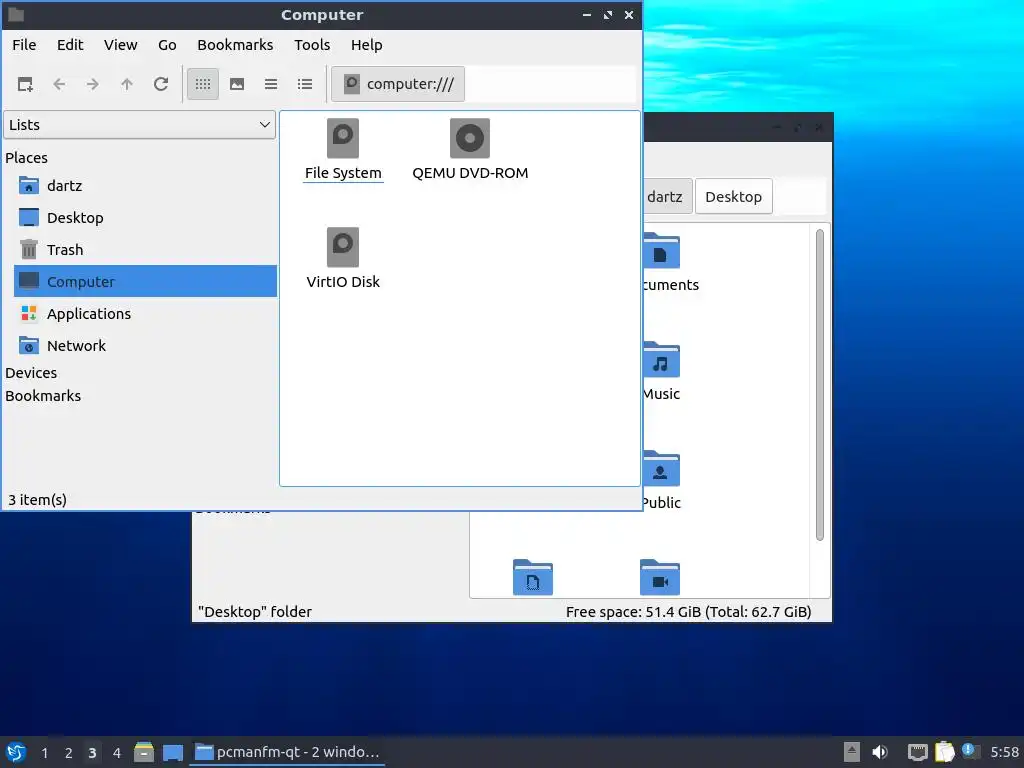Click pcmanfm-qt taskbar window group
Screen dimensions: 1024x768
pos(287,752)
